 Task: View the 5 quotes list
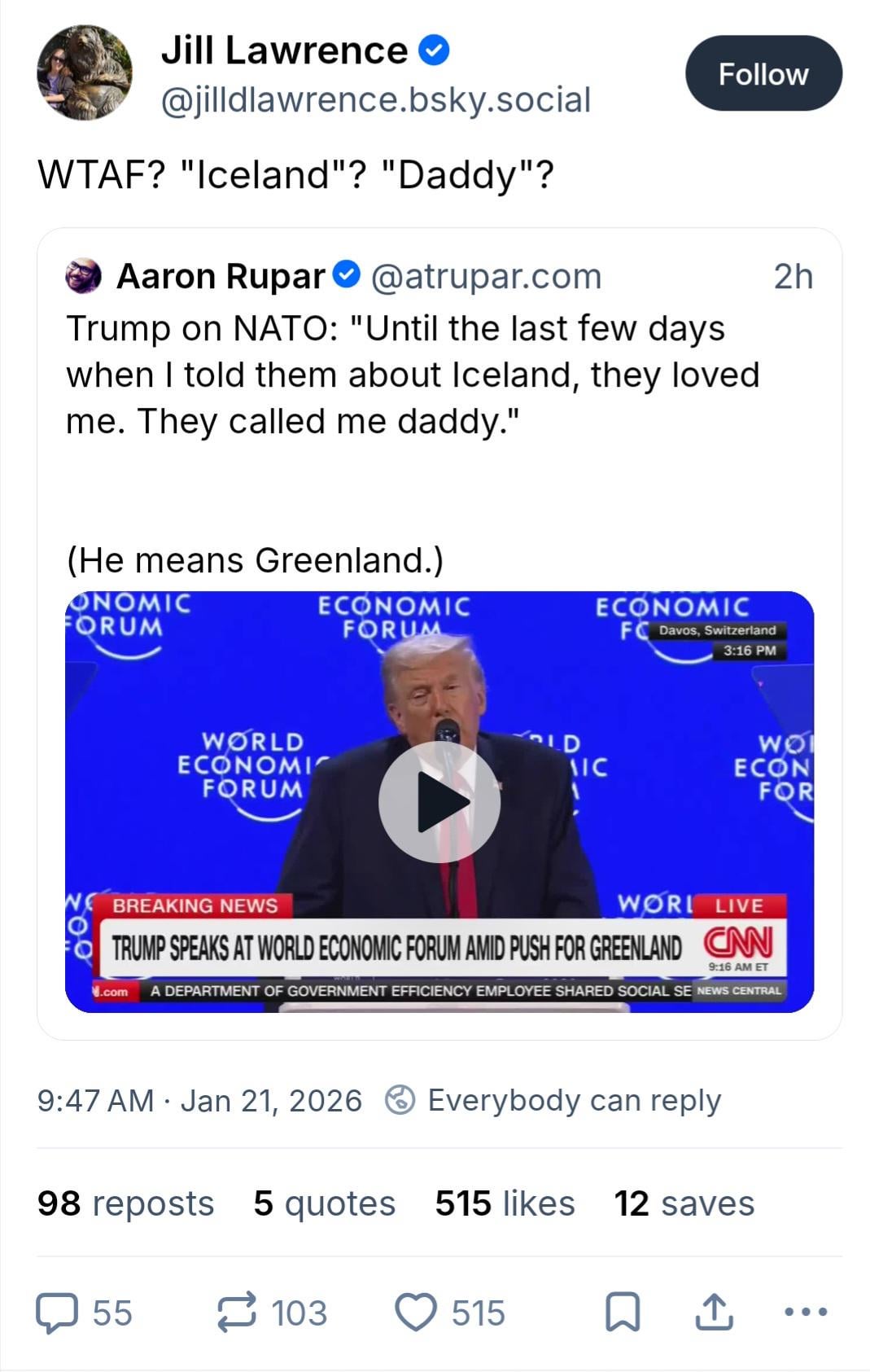click(x=324, y=1203)
